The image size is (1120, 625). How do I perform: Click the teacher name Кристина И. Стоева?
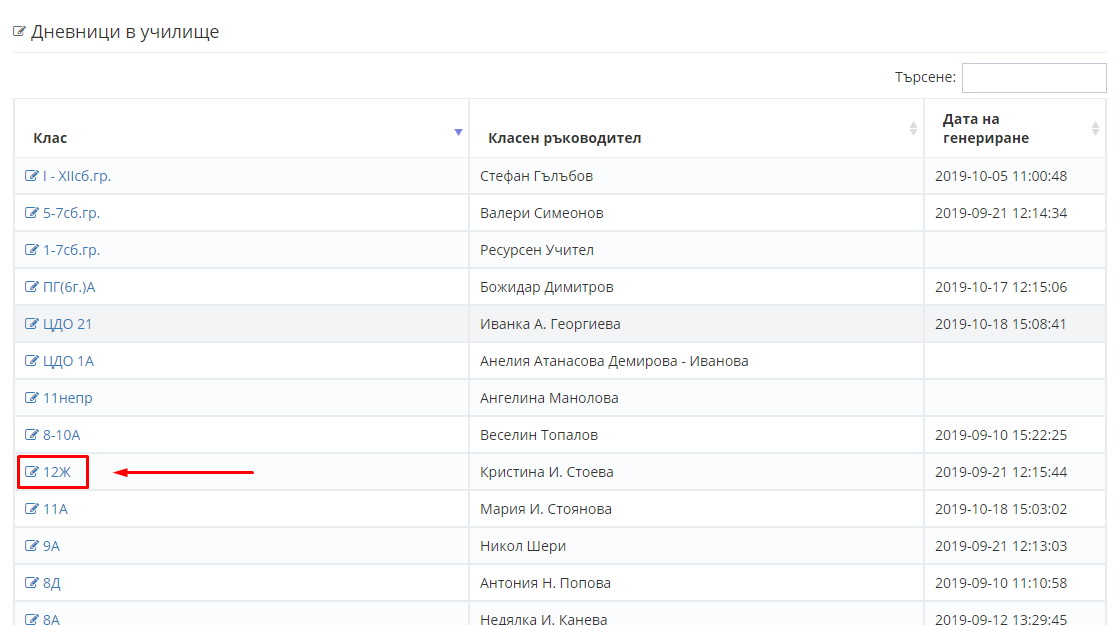click(546, 471)
